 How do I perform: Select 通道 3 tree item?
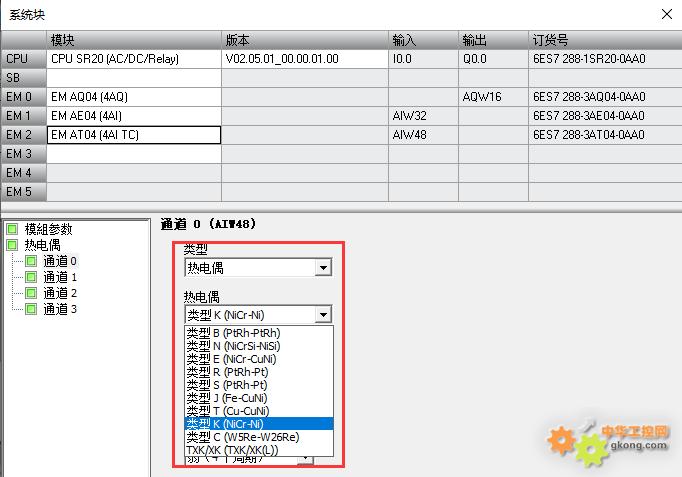(x=60, y=309)
